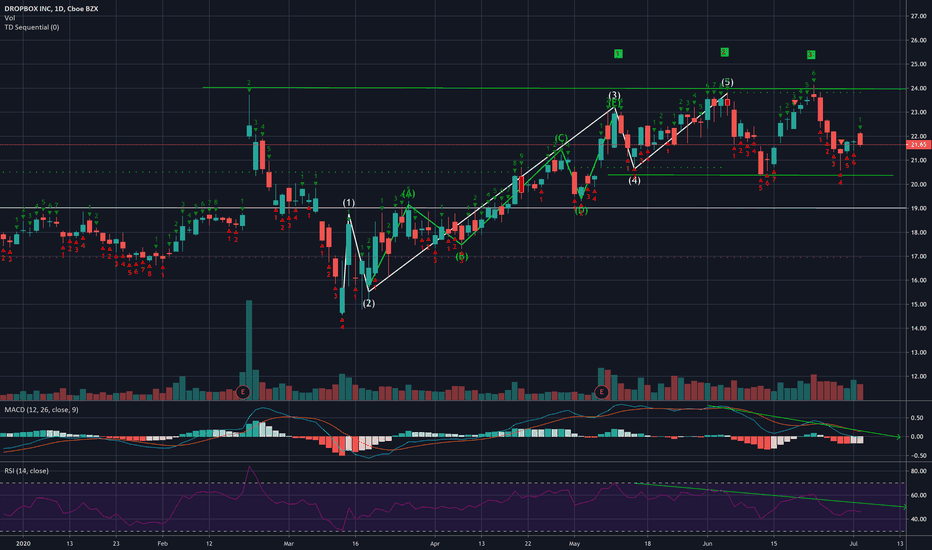The width and height of the screenshot is (932, 550).
Task: Click the -0.50 MACD scale label
Action: 917,455
